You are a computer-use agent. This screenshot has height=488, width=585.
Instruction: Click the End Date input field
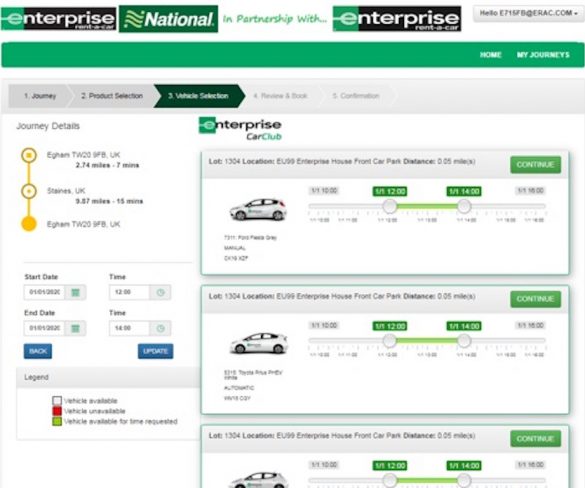(x=44, y=328)
